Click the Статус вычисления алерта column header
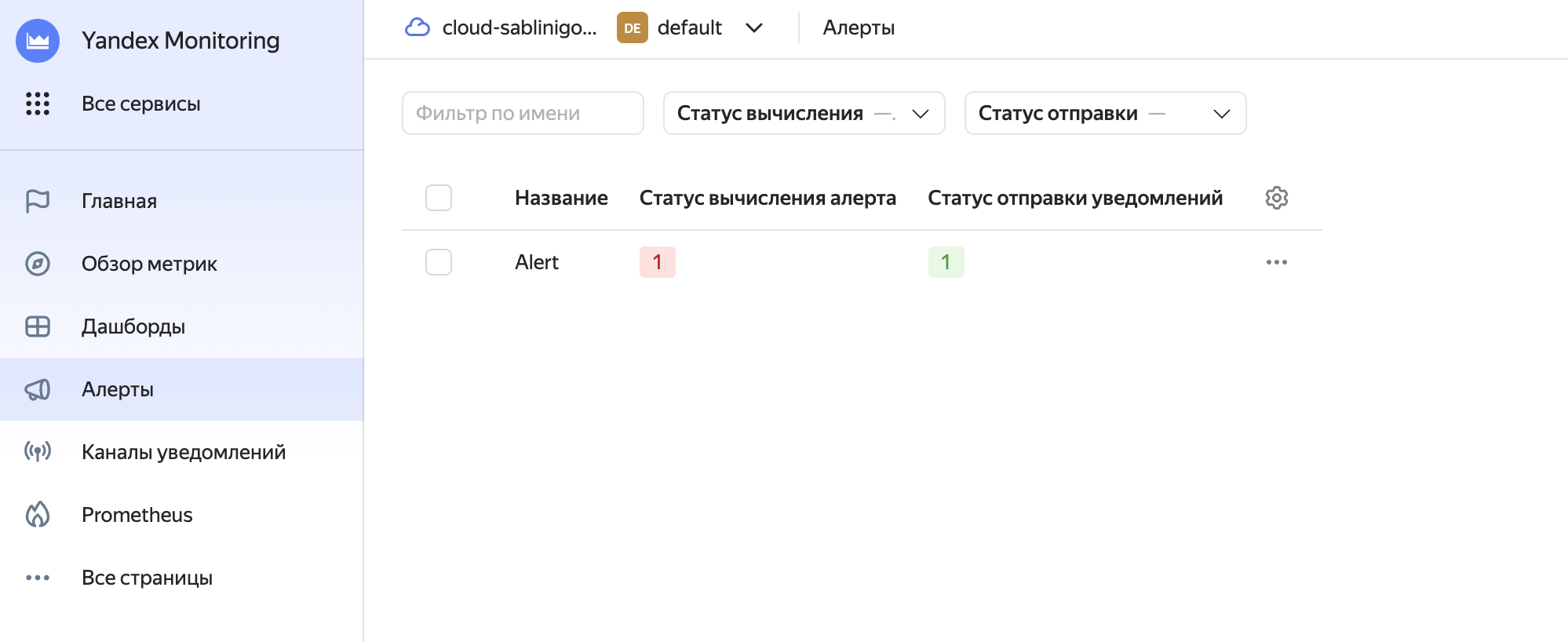1568x642 pixels. [x=768, y=198]
